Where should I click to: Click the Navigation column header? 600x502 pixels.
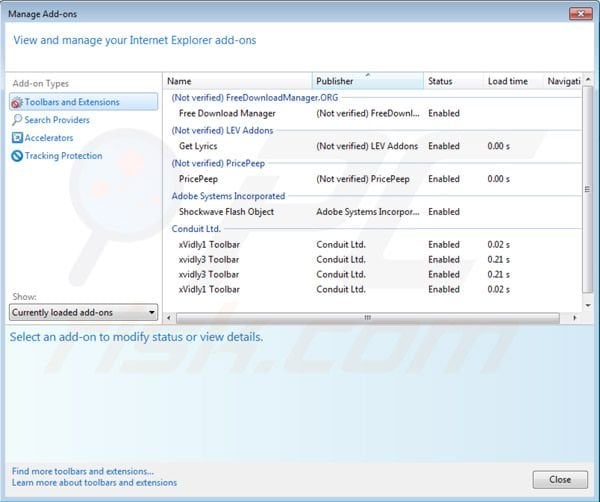[x=562, y=81]
